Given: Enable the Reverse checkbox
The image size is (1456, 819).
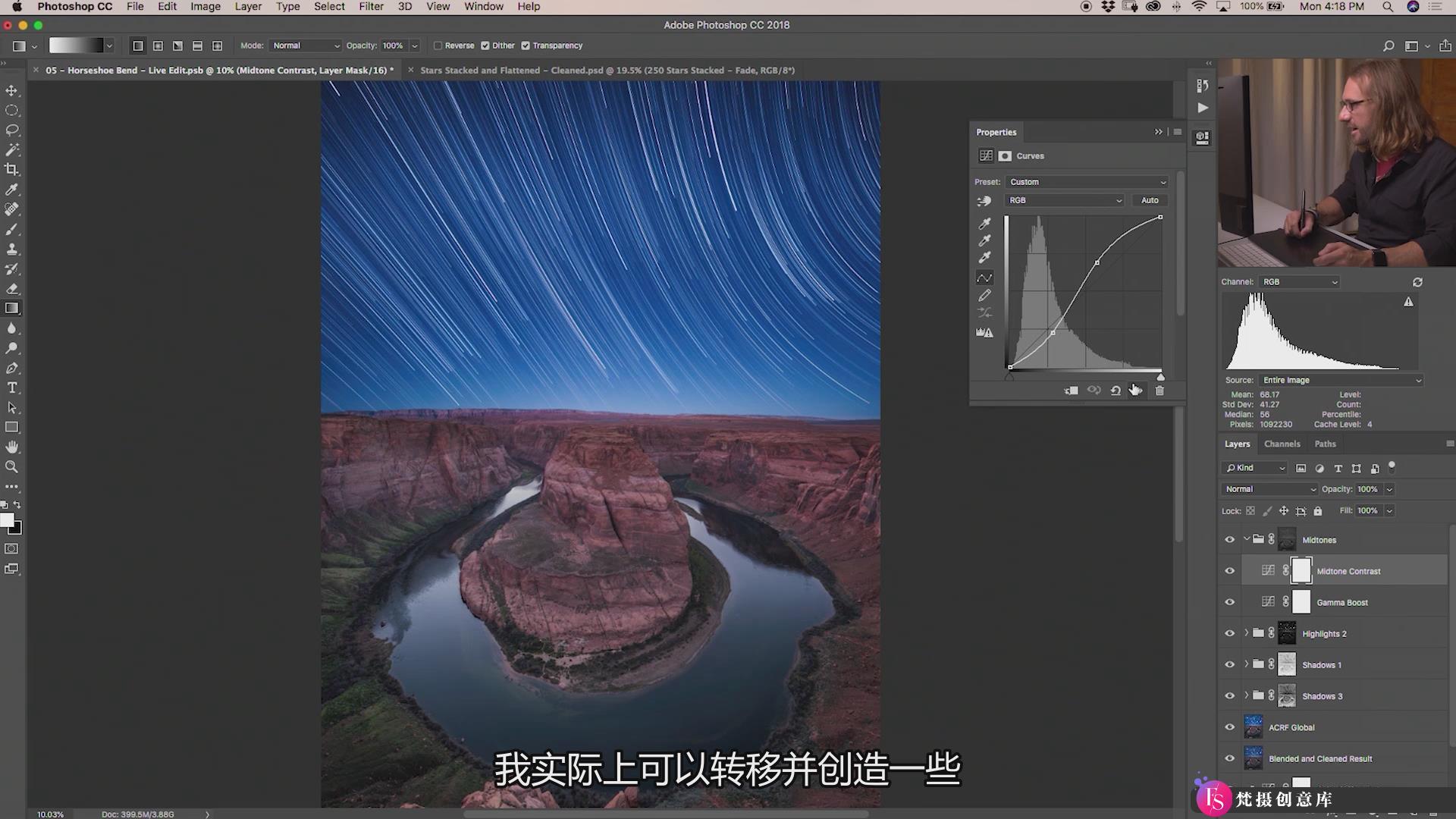Looking at the screenshot, I should (x=437, y=45).
